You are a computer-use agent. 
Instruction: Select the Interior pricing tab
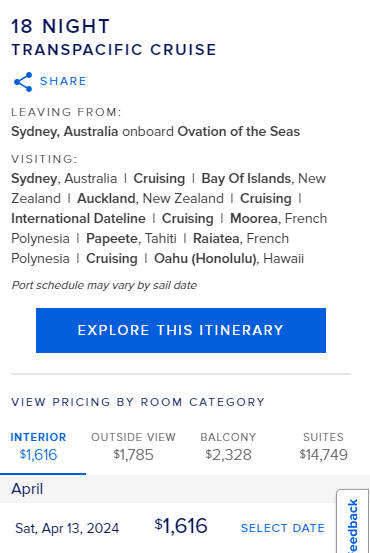38,446
